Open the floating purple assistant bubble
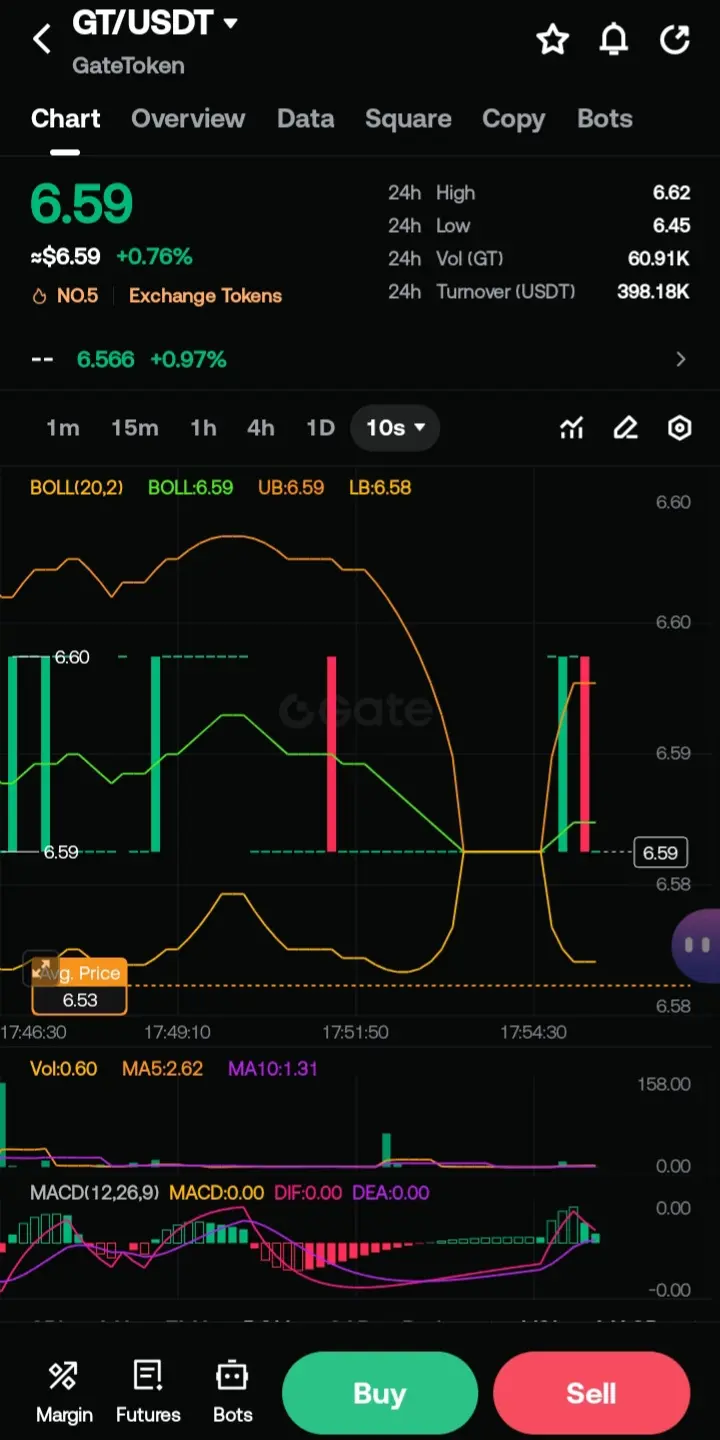 point(697,945)
